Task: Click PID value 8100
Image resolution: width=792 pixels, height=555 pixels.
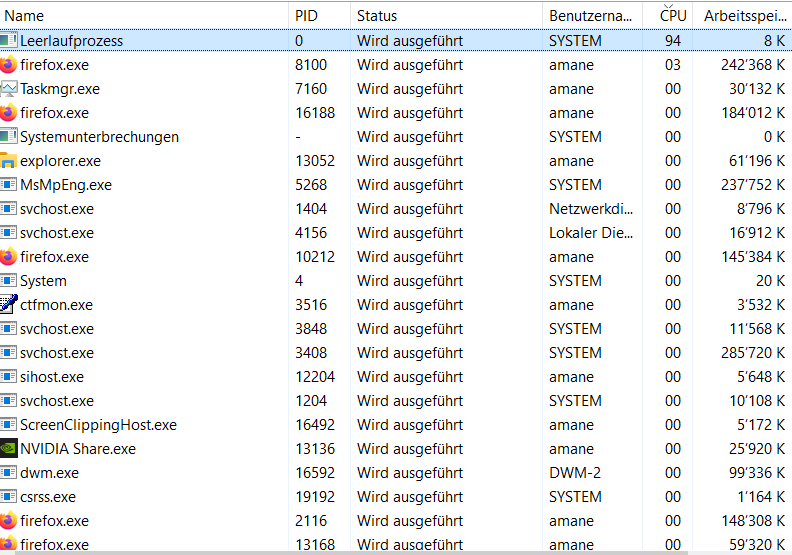Action: coord(311,65)
